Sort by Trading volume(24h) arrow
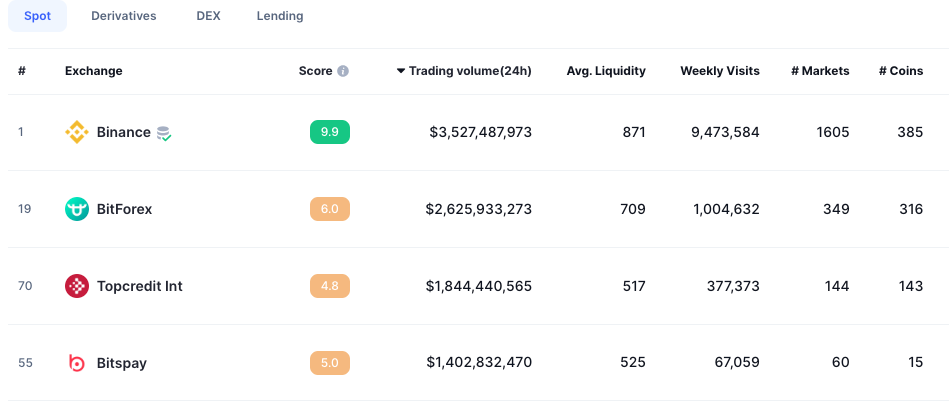This screenshot has width=949, height=403. click(401, 71)
